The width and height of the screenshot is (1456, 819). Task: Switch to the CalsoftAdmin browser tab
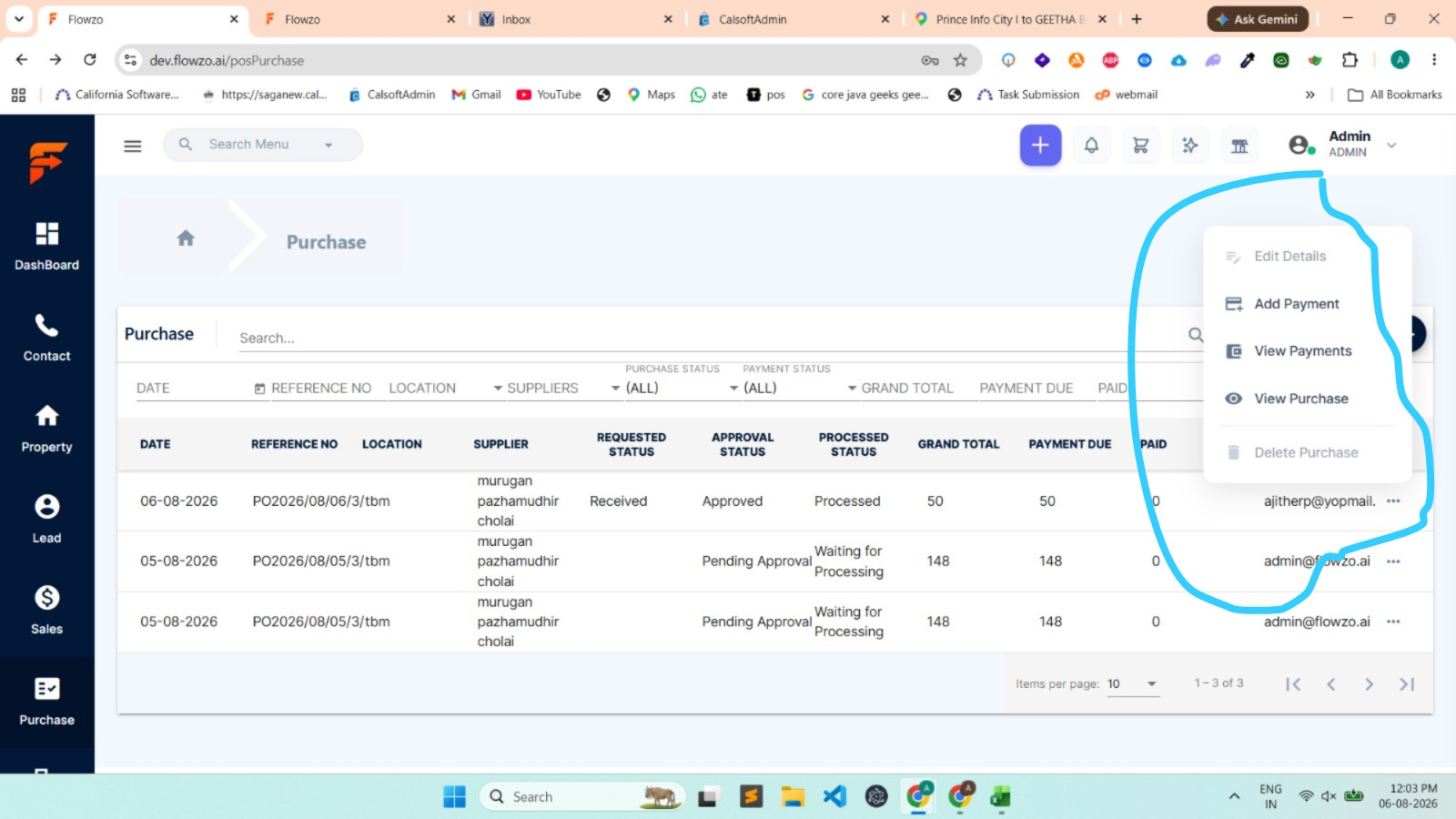tap(792, 19)
